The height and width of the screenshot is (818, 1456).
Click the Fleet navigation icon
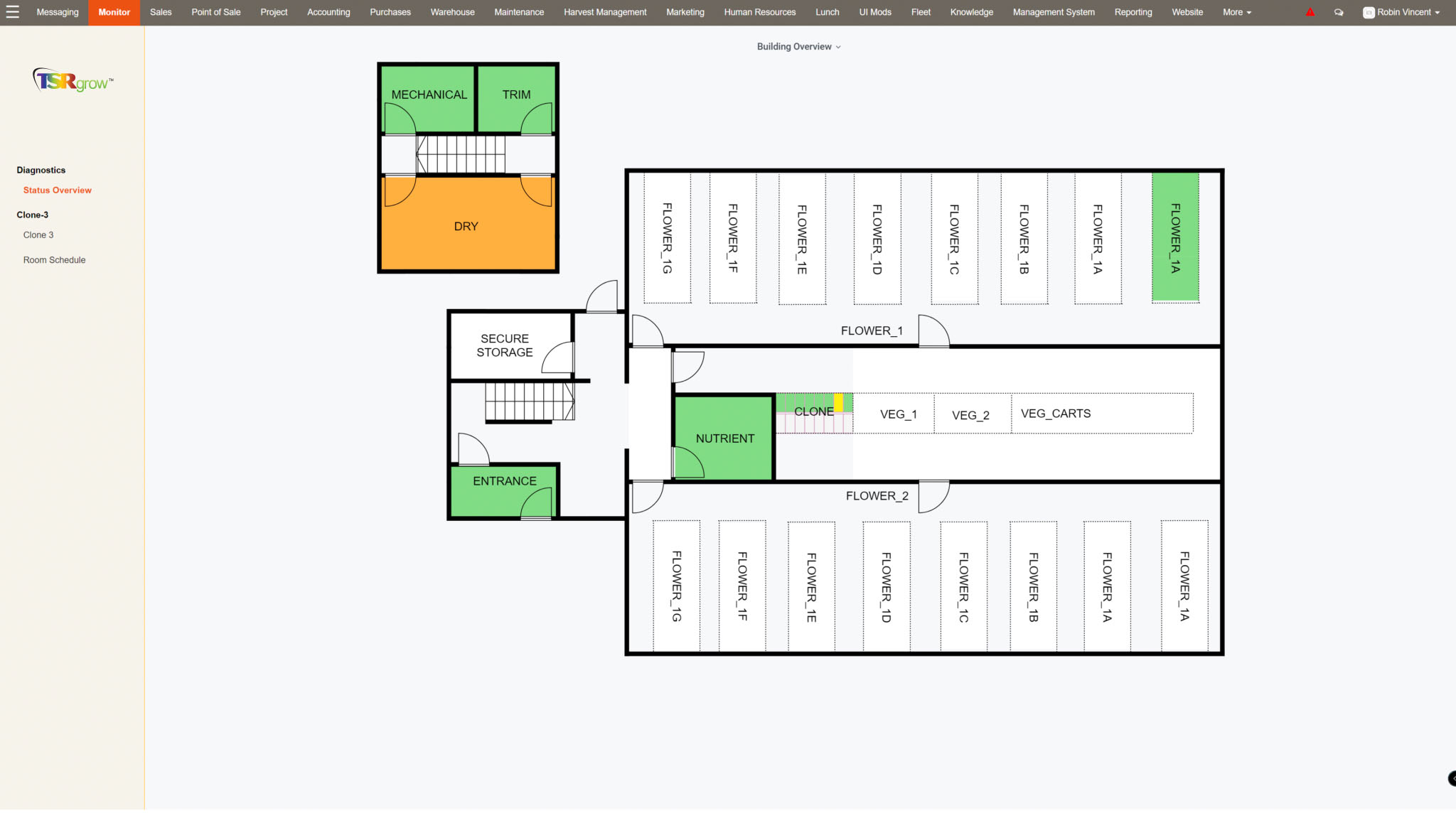tap(919, 12)
